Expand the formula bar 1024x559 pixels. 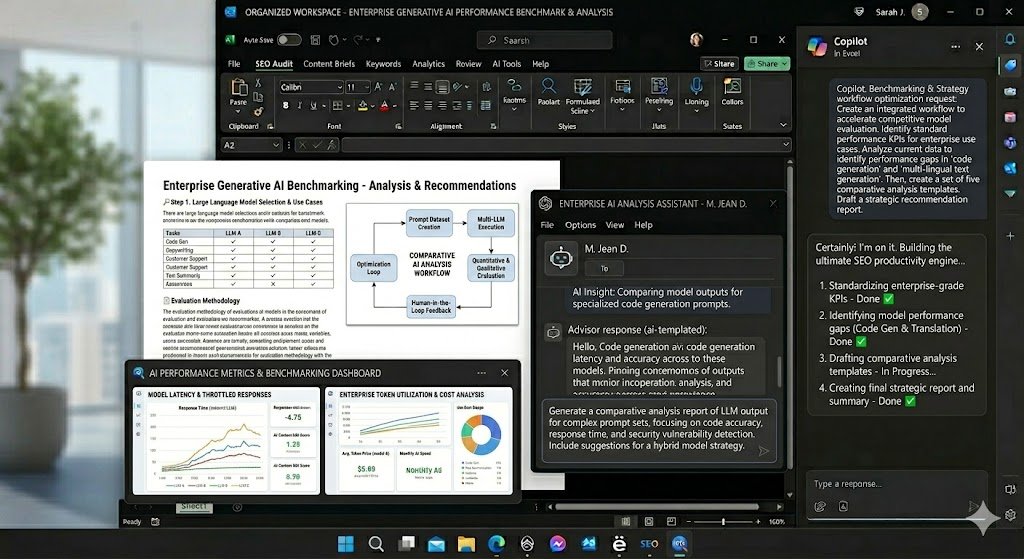pos(786,145)
